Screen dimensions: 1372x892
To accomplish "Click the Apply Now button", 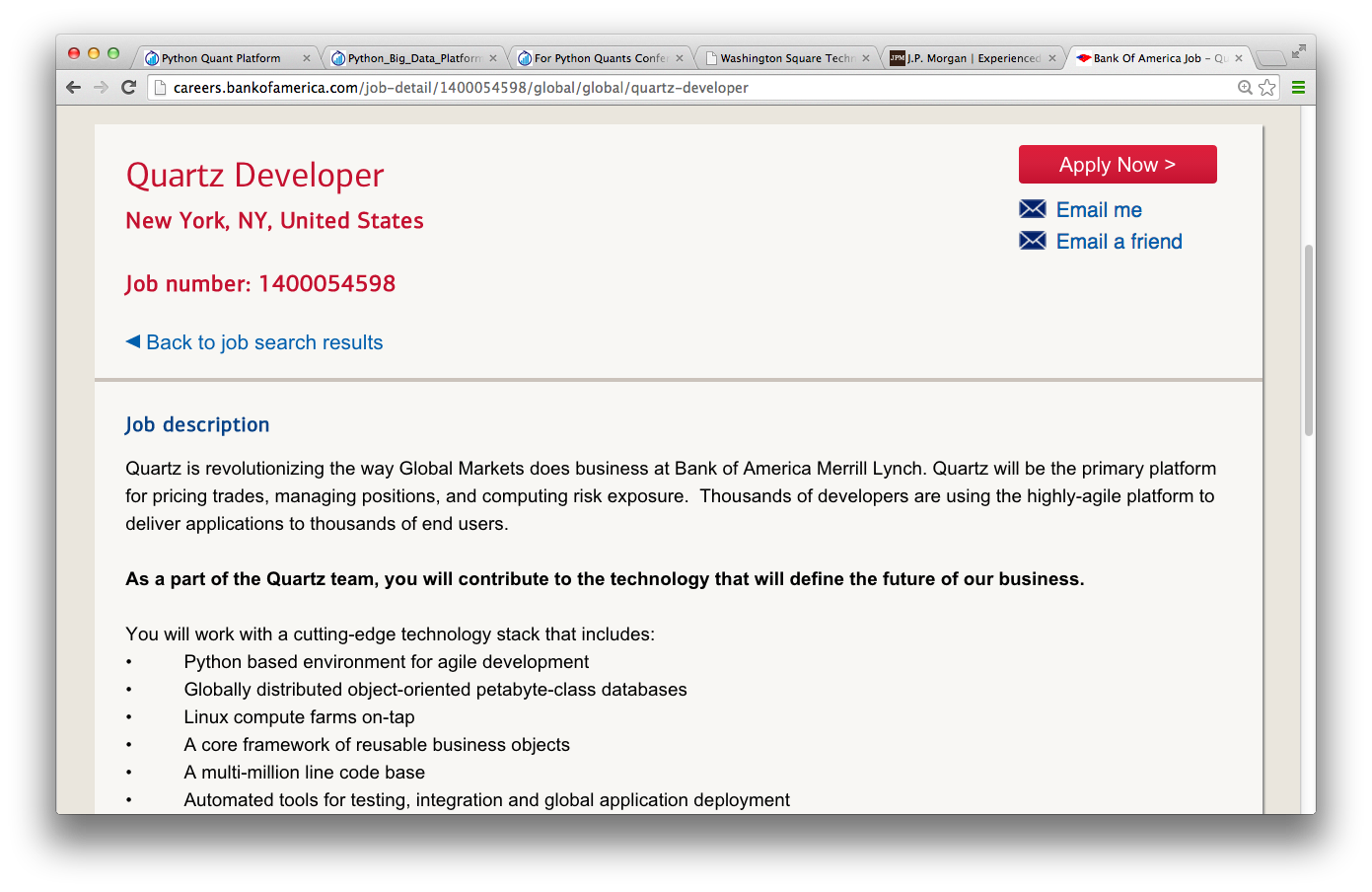I will pyautogui.click(x=1118, y=165).
